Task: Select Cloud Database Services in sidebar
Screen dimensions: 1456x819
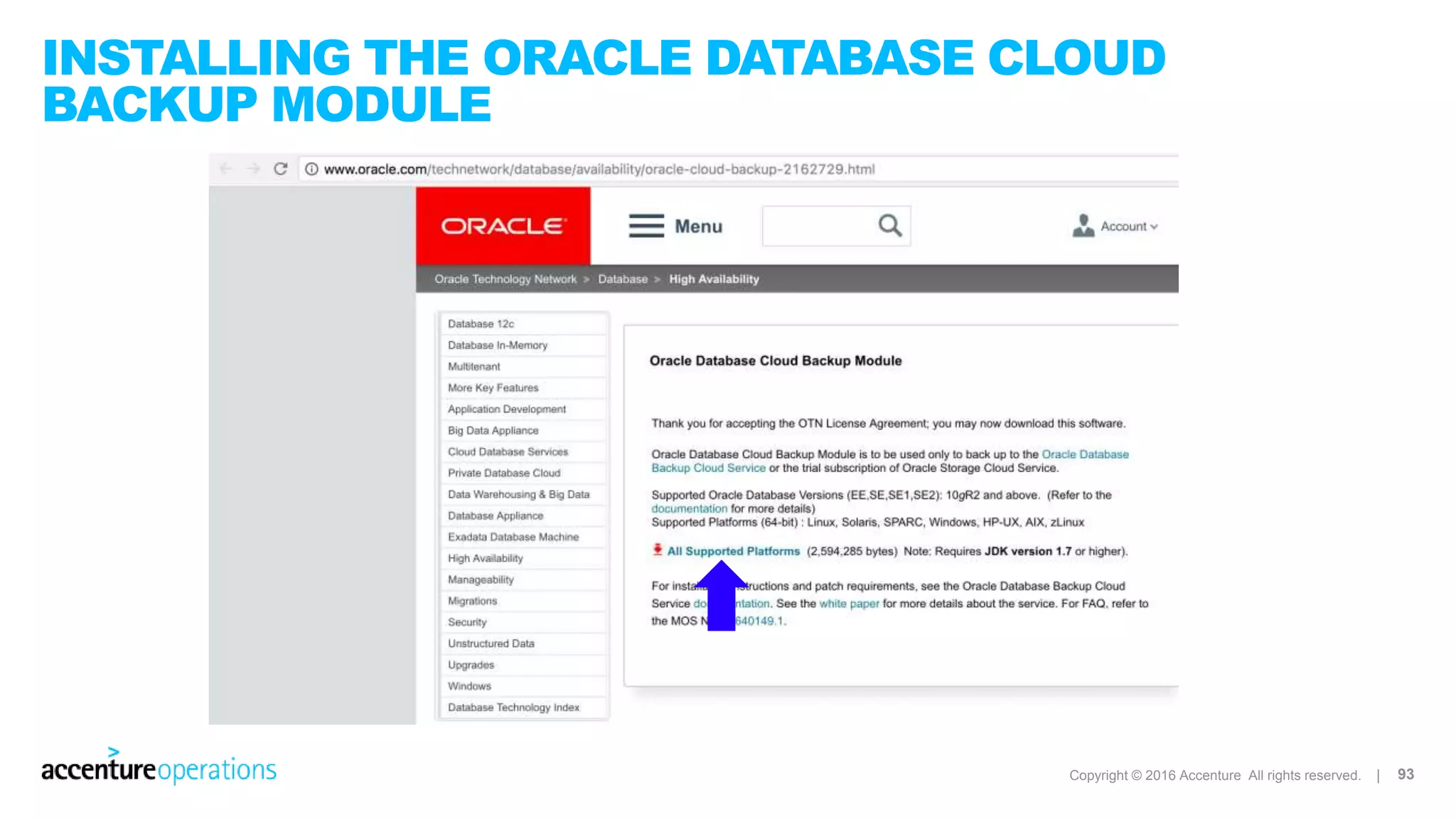Action: pos(523,452)
